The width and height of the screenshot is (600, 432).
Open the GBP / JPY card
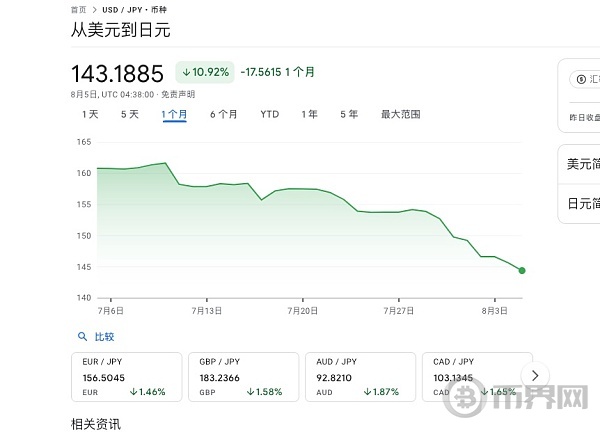pyautogui.click(x=243, y=377)
